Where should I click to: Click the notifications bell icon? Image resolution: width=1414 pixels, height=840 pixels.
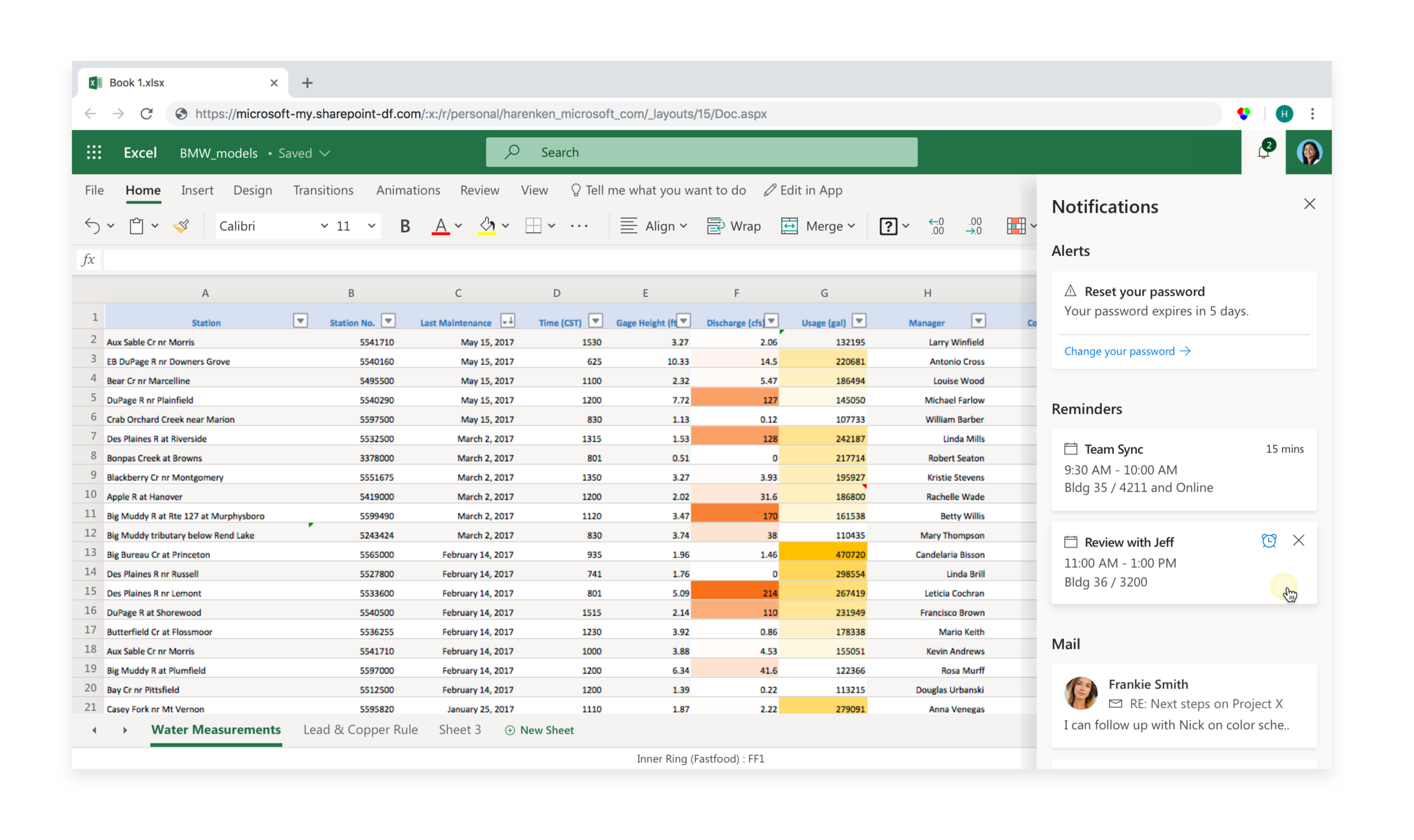(1264, 151)
